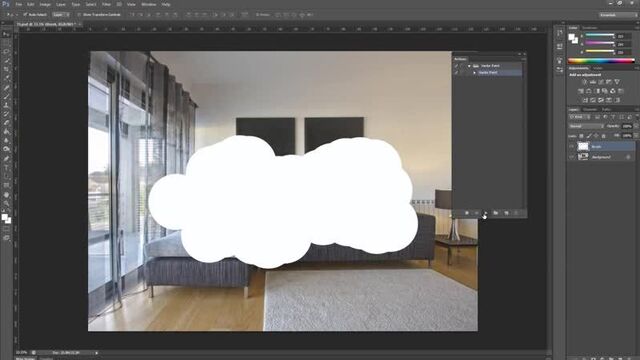
Task: Add a Curves adjustment
Action: coord(601,82)
